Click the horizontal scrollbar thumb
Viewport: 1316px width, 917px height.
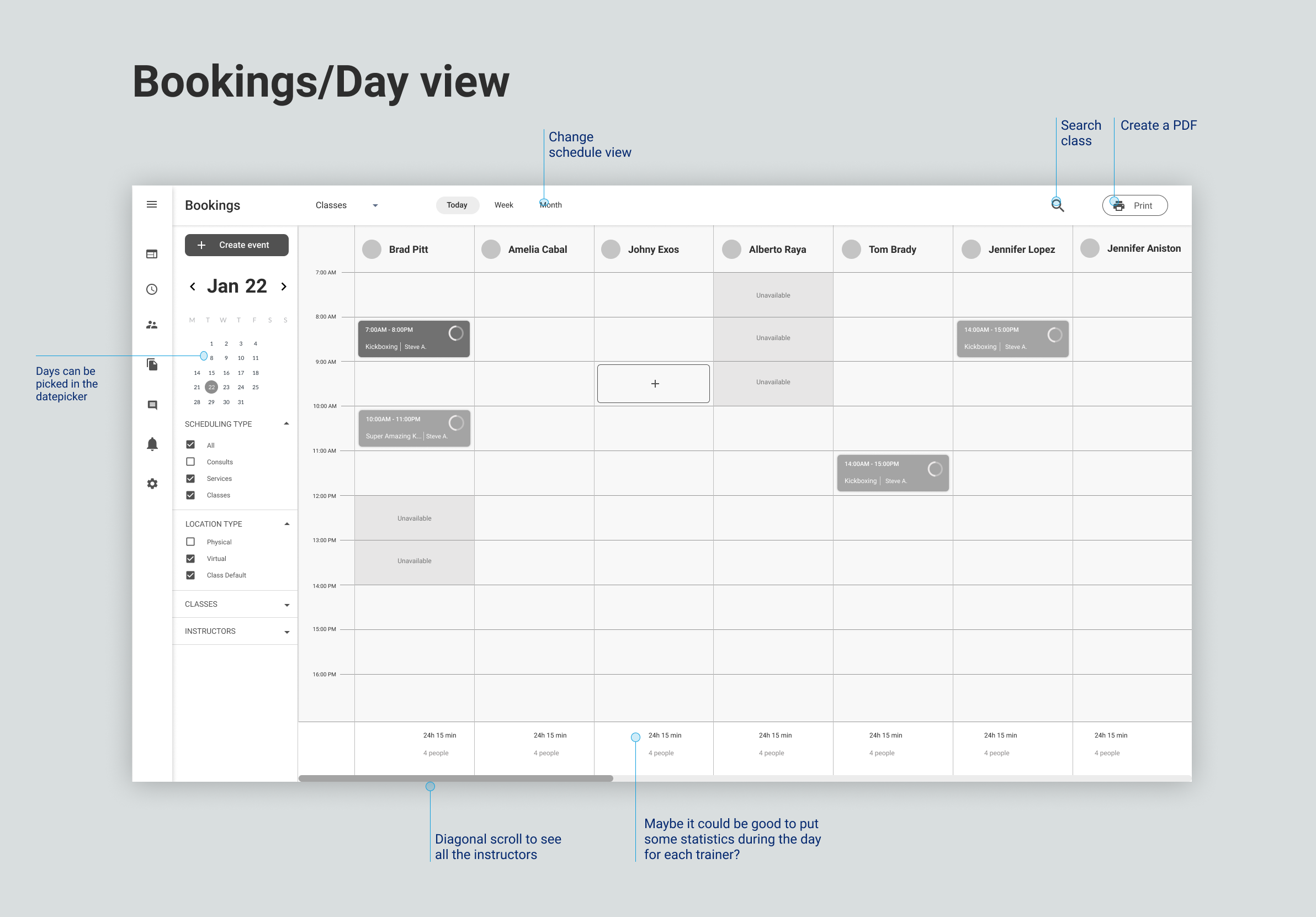(455, 778)
